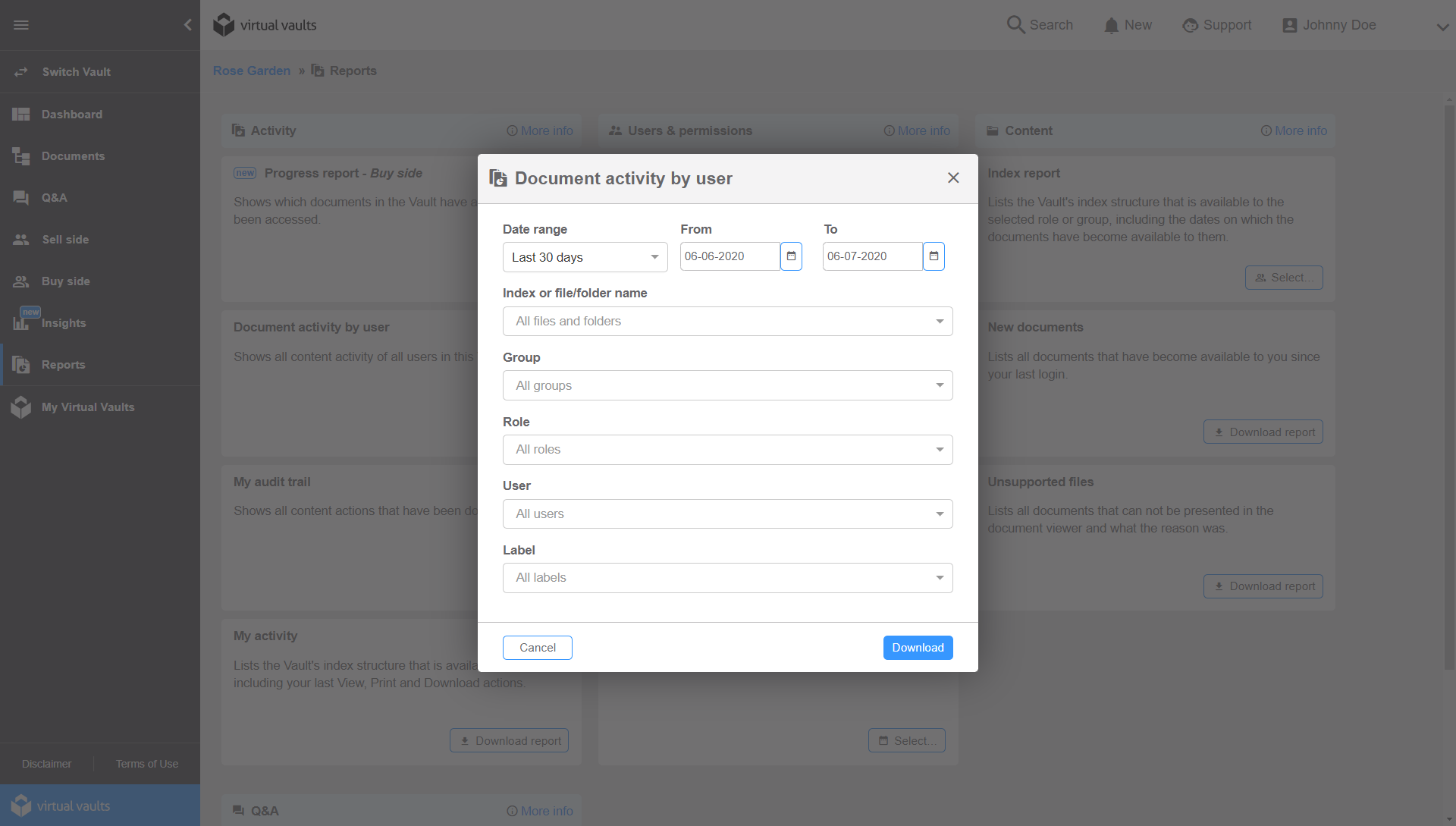Select the Search magnifier icon
This screenshot has height=826, width=1456.
tap(1016, 24)
